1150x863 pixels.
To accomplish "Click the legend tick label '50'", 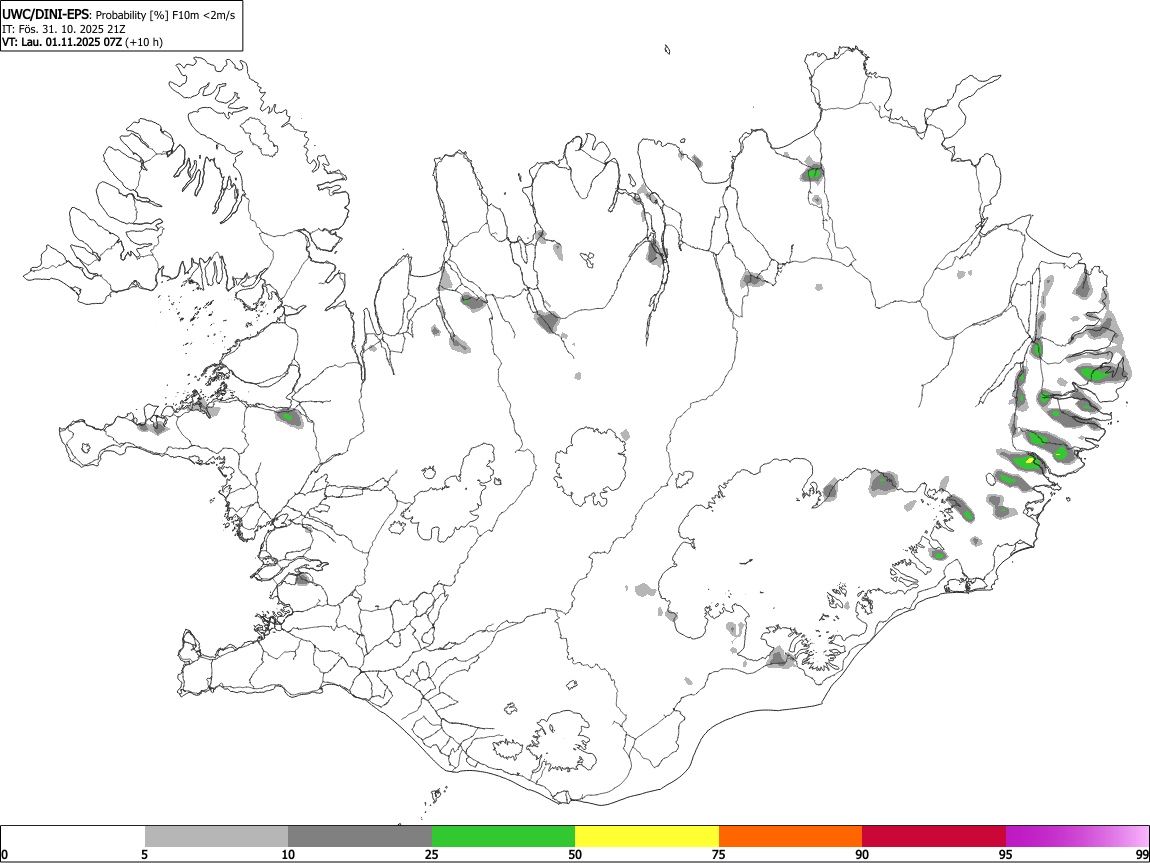I will point(575,855).
